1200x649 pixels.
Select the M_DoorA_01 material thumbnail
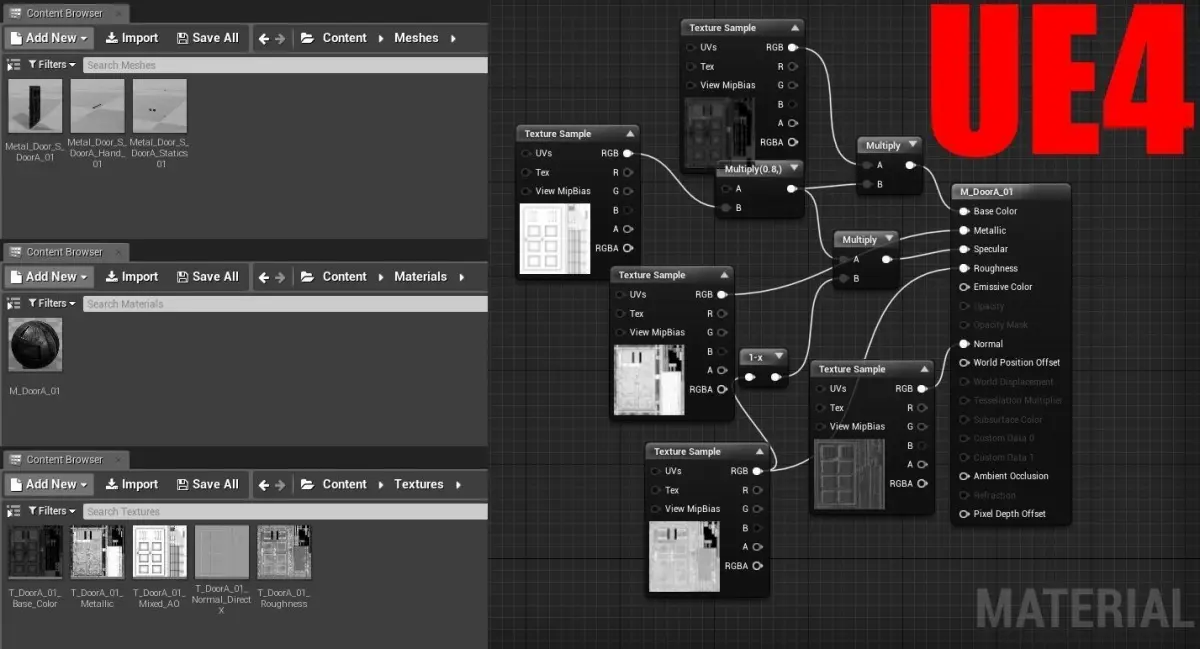pos(35,345)
